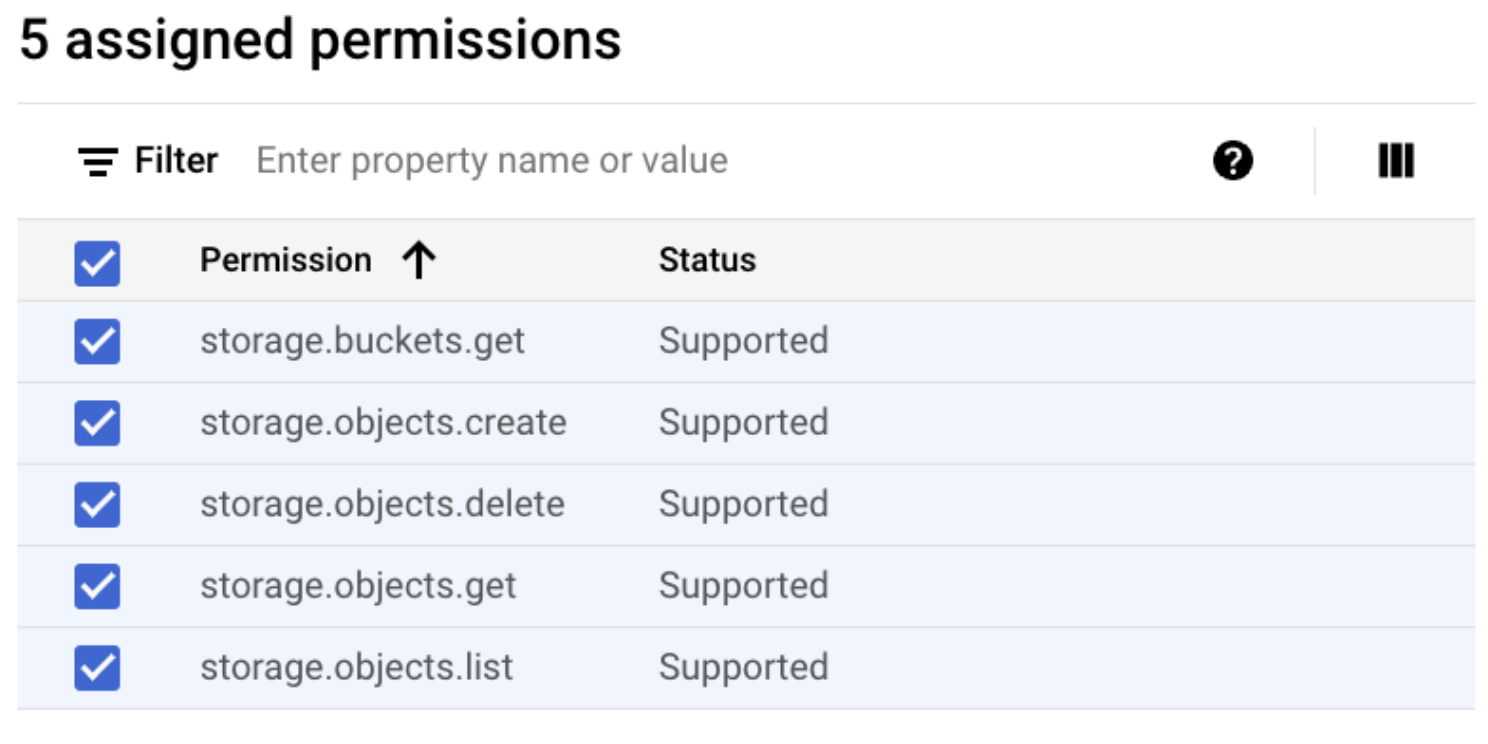Open the help question mark icon

click(x=1232, y=161)
